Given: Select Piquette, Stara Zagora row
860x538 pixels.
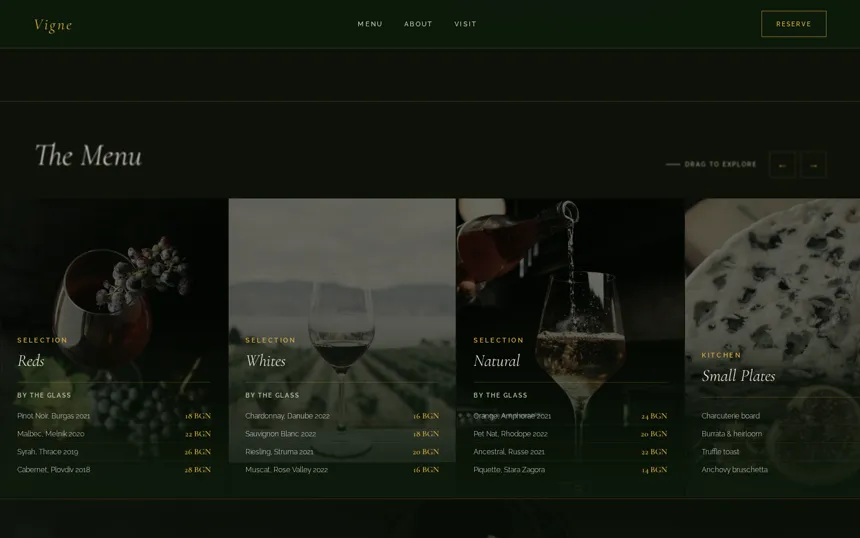Looking at the screenshot, I should [570, 469].
